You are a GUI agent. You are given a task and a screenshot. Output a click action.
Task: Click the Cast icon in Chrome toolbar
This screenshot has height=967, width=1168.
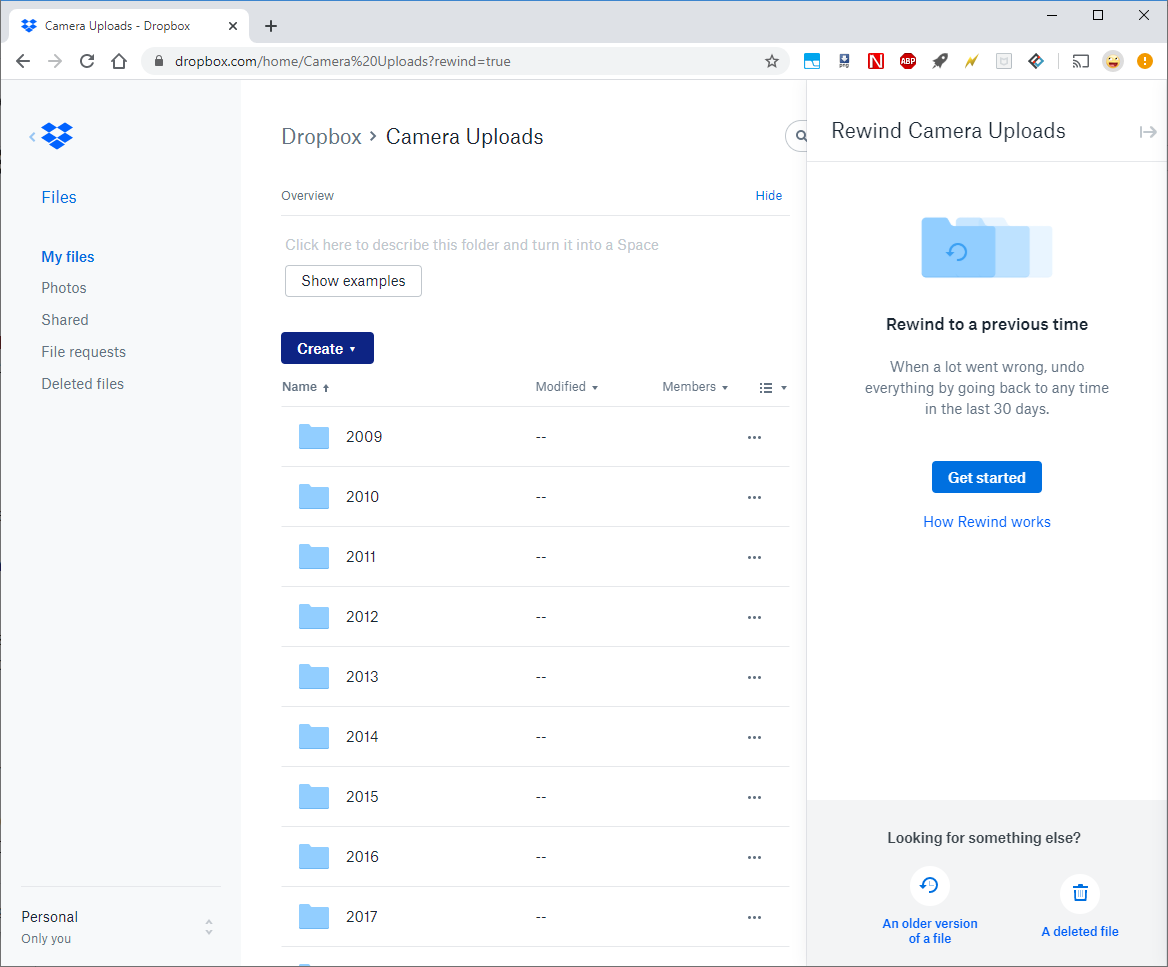[x=1080, y=61]
